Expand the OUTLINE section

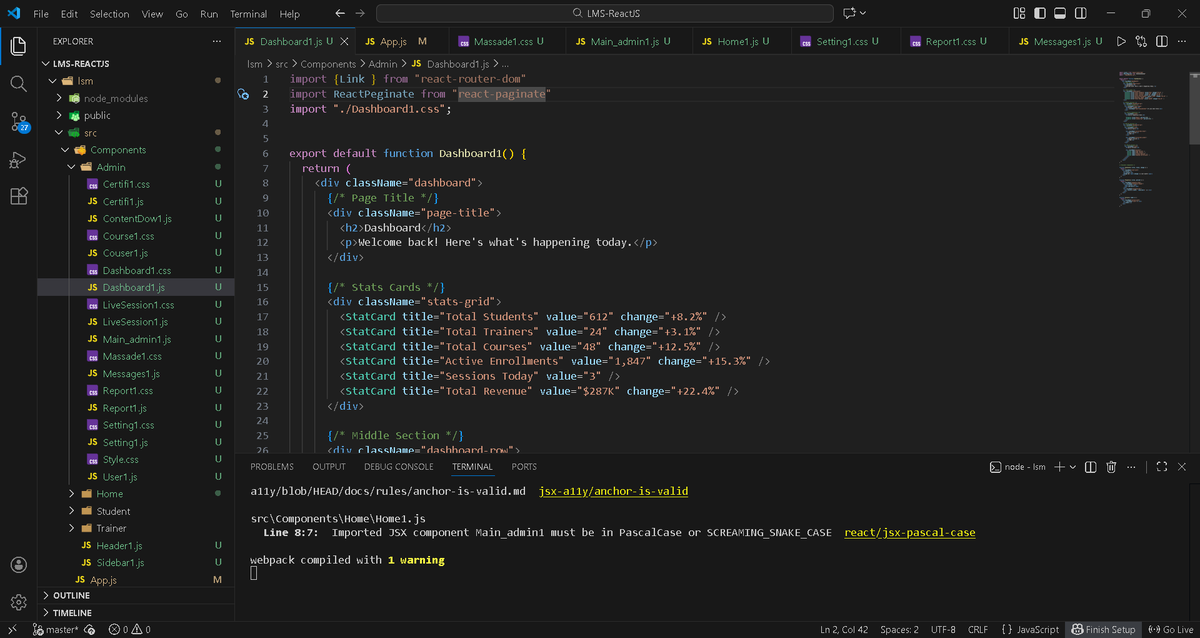[x=71, y=595]
